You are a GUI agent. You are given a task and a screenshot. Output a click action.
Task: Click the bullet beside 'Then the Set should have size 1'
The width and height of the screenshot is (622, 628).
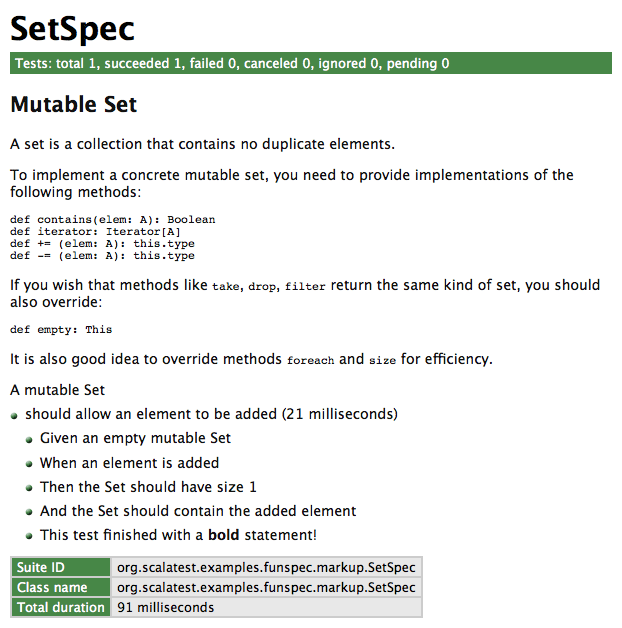(x=30, y=488)
